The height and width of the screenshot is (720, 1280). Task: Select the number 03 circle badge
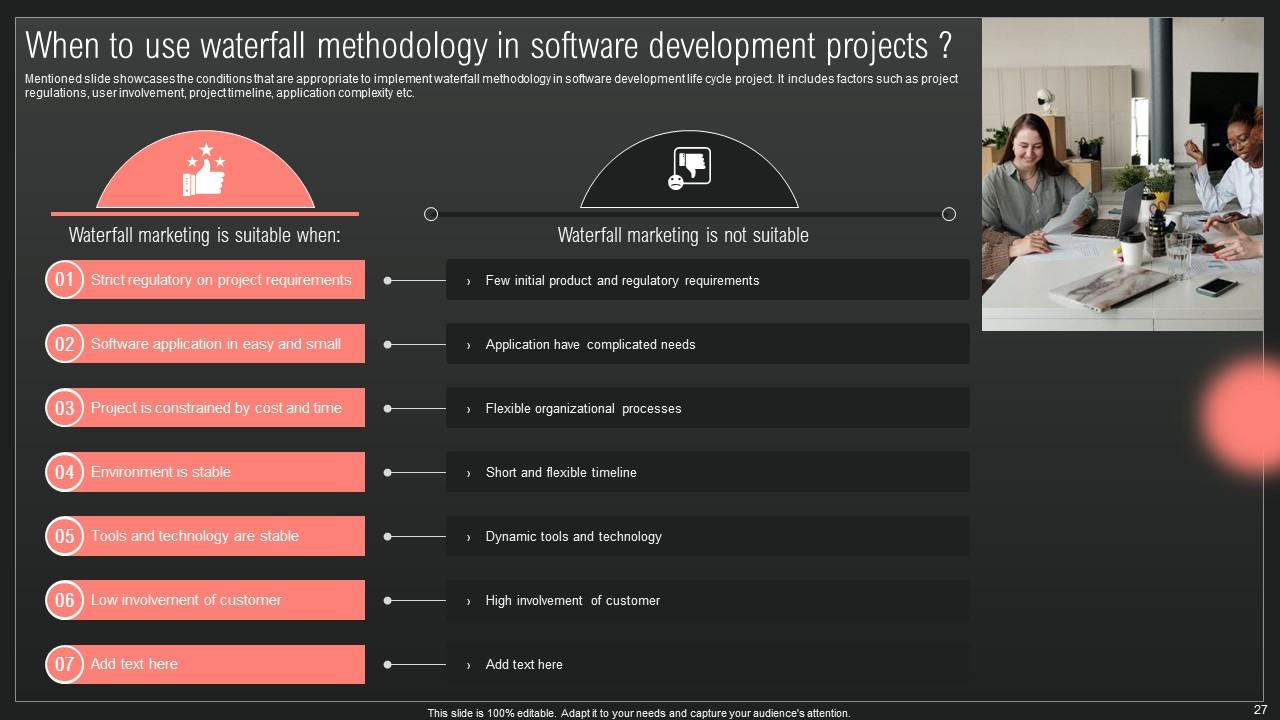64,408
